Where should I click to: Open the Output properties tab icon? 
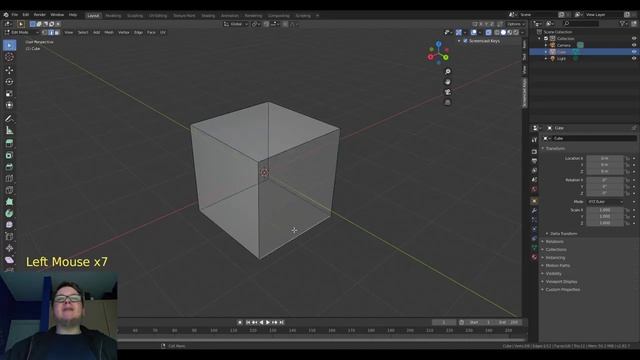pos(534,161)
